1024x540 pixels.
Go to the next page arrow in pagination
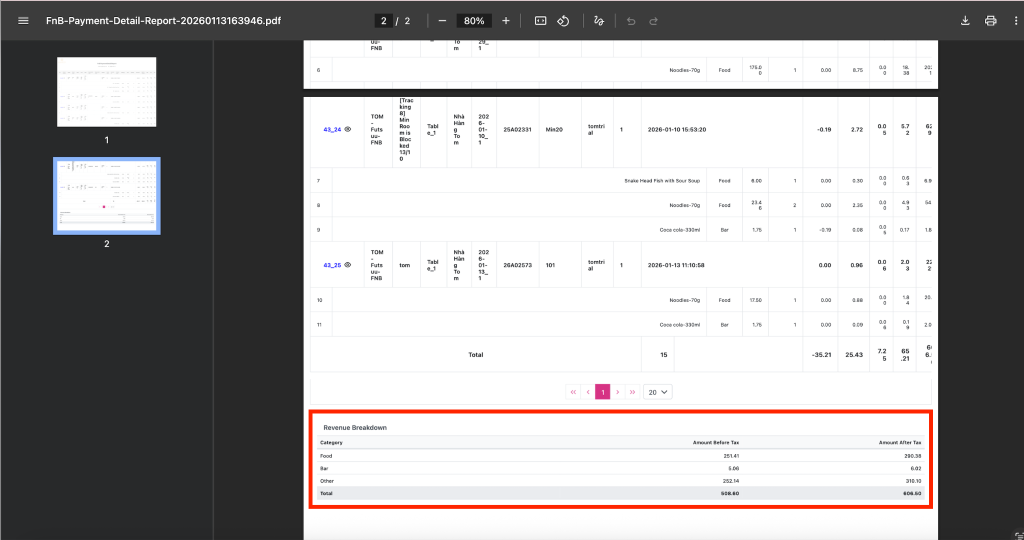coord(618,392)
